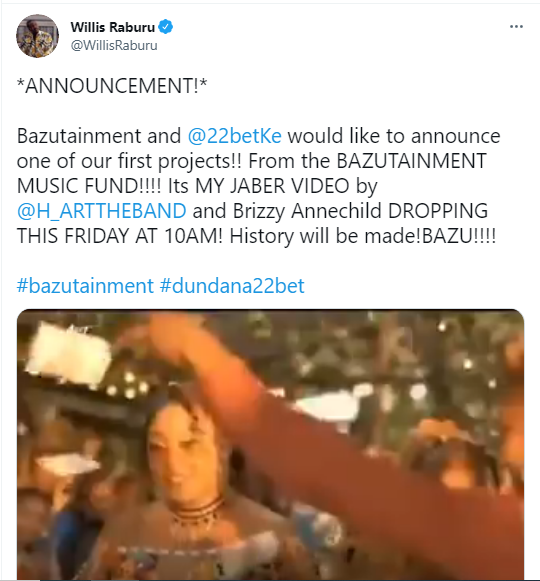Screen dimensions: 540x581
Task: Open the Willis Raburu display name profile link
Action: [x=113, y=27]
